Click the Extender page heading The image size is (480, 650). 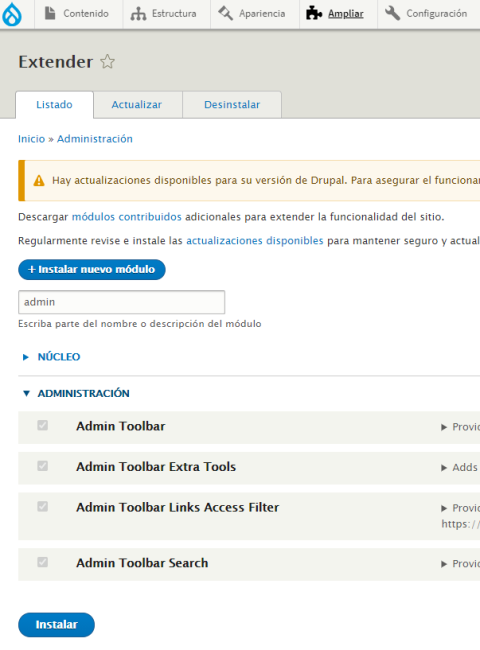pyautogui.click(x=56, y=62)
